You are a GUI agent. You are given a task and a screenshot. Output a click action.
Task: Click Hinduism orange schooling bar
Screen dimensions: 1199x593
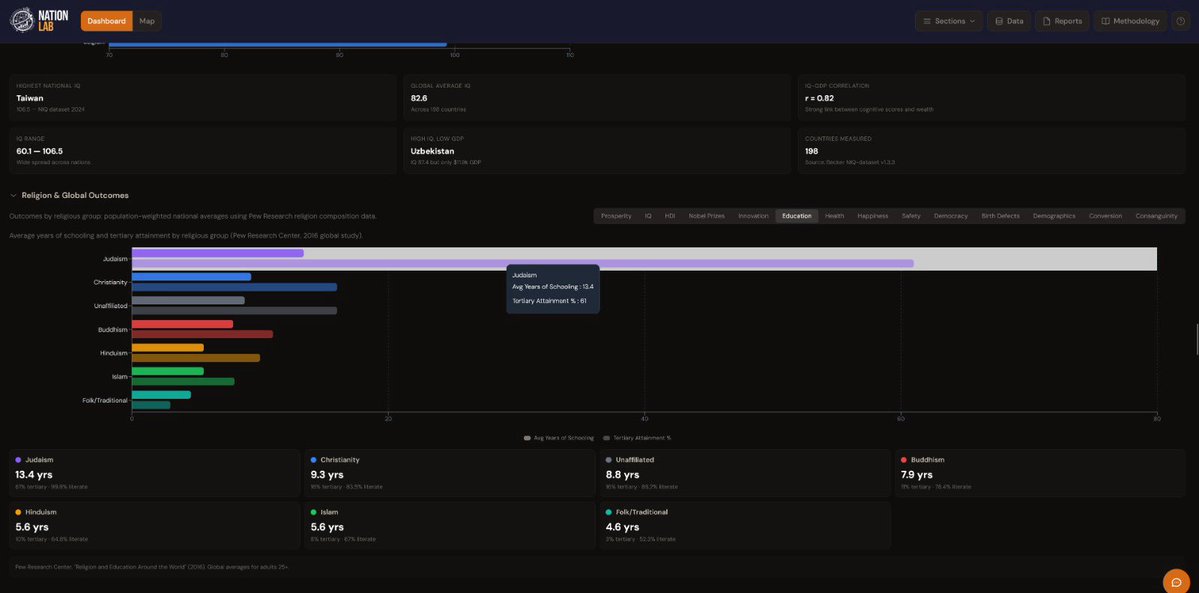167,347
